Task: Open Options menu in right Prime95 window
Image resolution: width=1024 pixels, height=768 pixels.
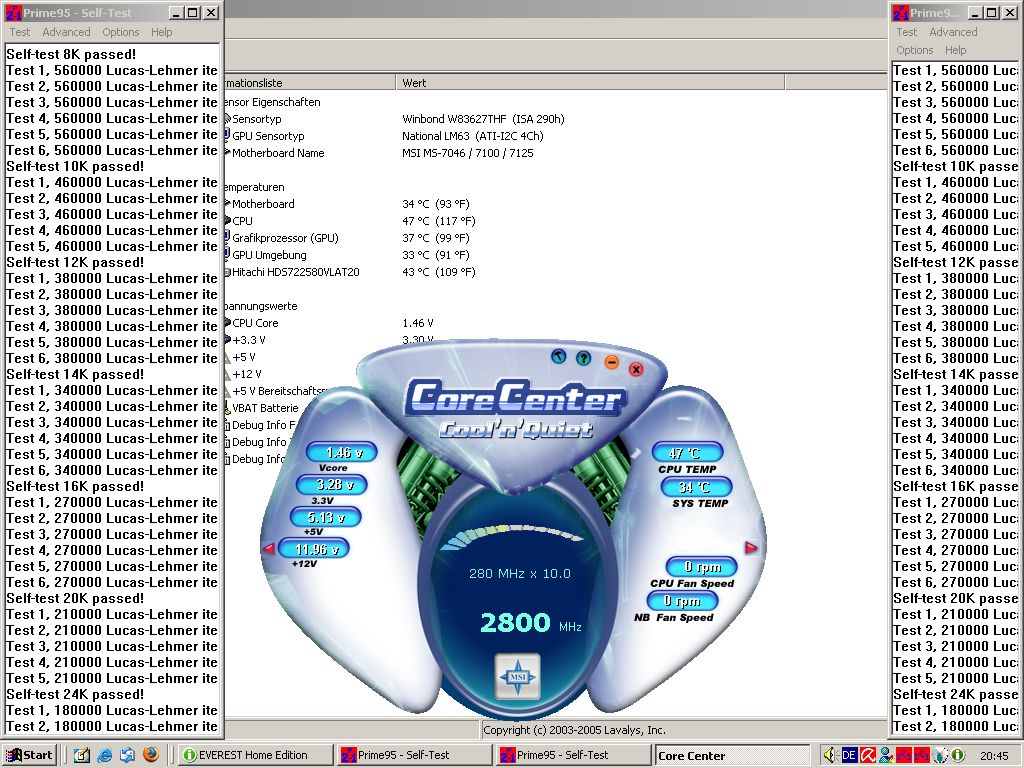Action: (914, 50)
